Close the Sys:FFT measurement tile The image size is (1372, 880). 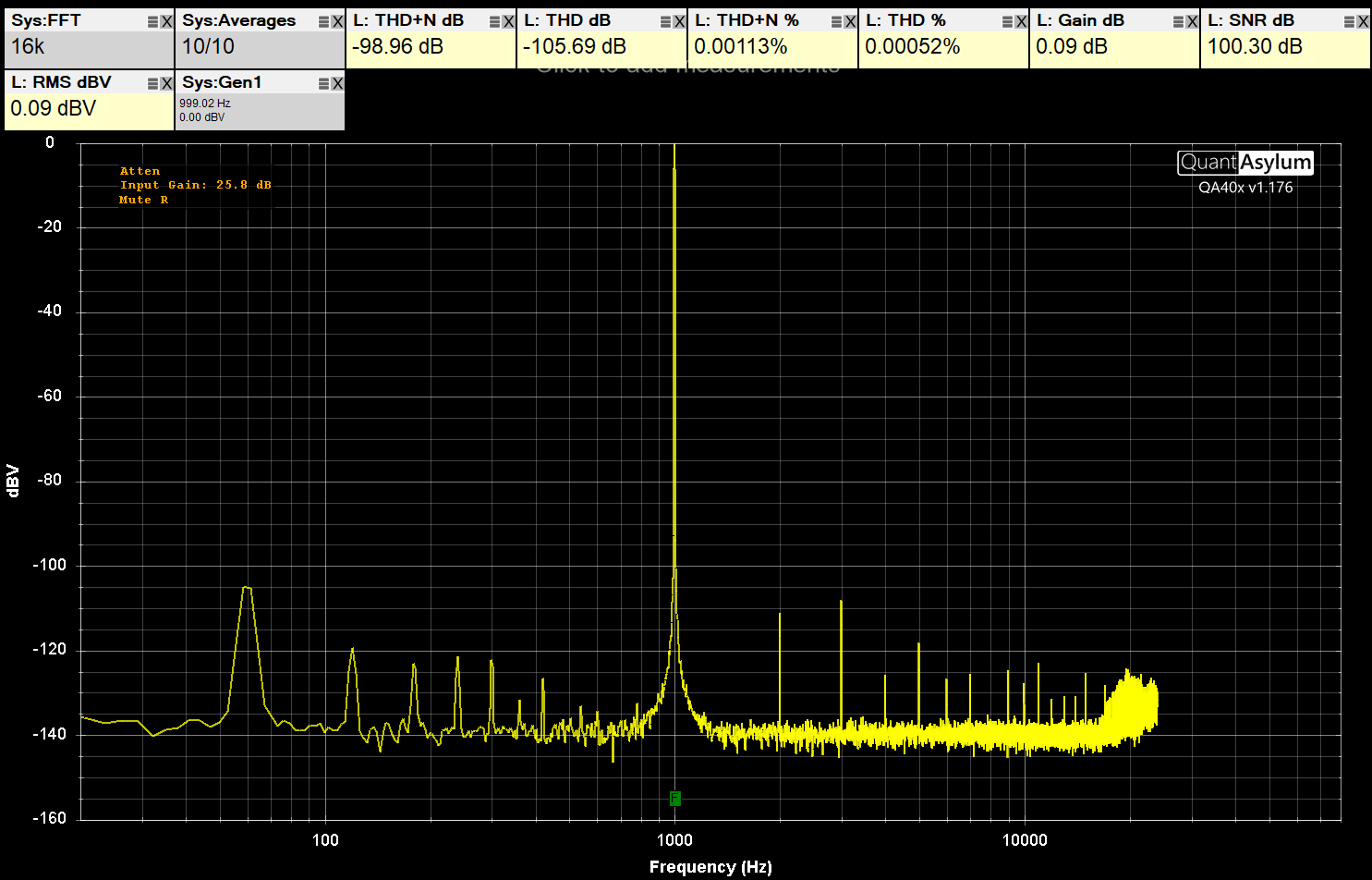coord(166,21)
